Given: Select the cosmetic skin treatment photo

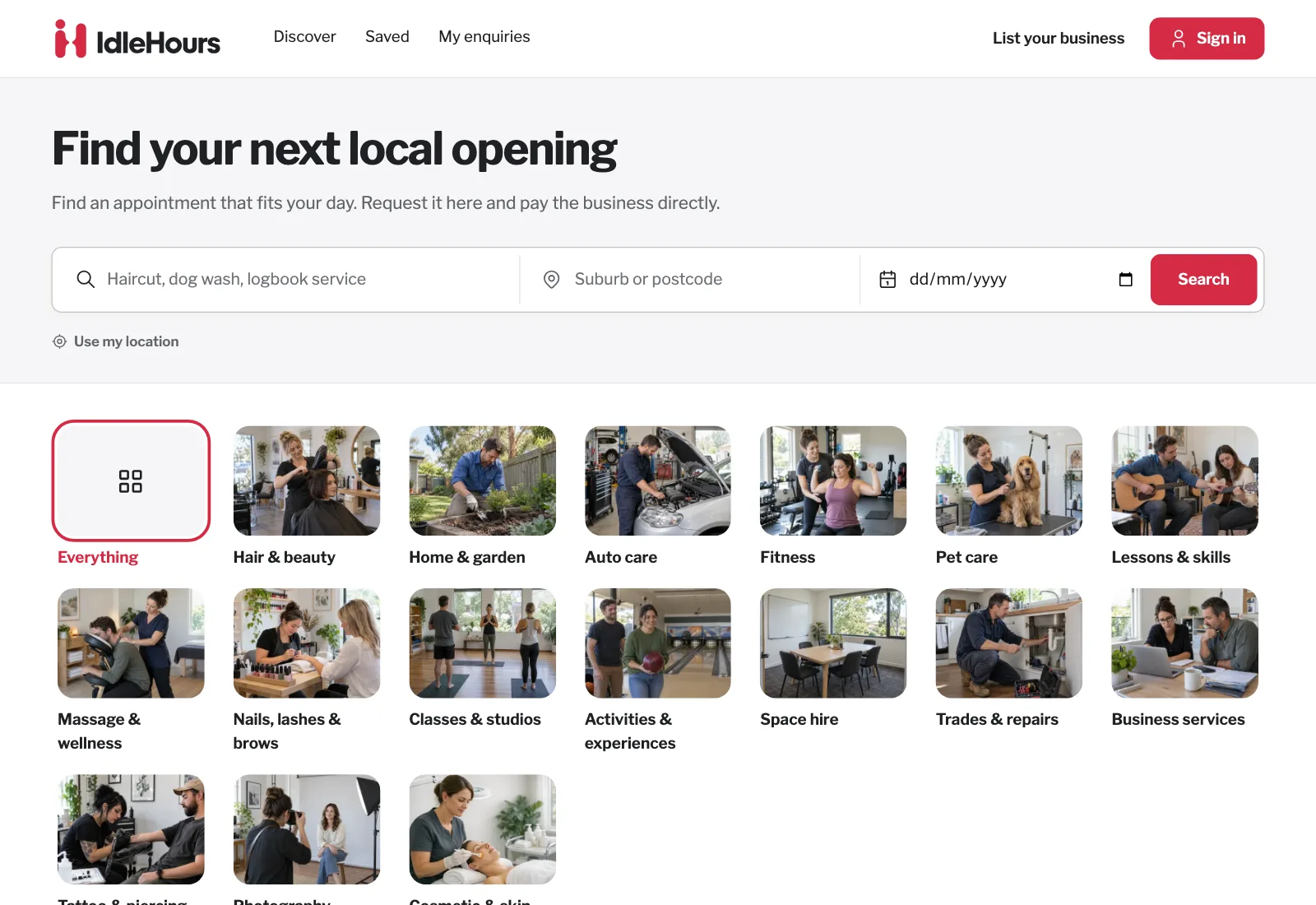Looking at the screenshot, I should (x=483, y=829).
